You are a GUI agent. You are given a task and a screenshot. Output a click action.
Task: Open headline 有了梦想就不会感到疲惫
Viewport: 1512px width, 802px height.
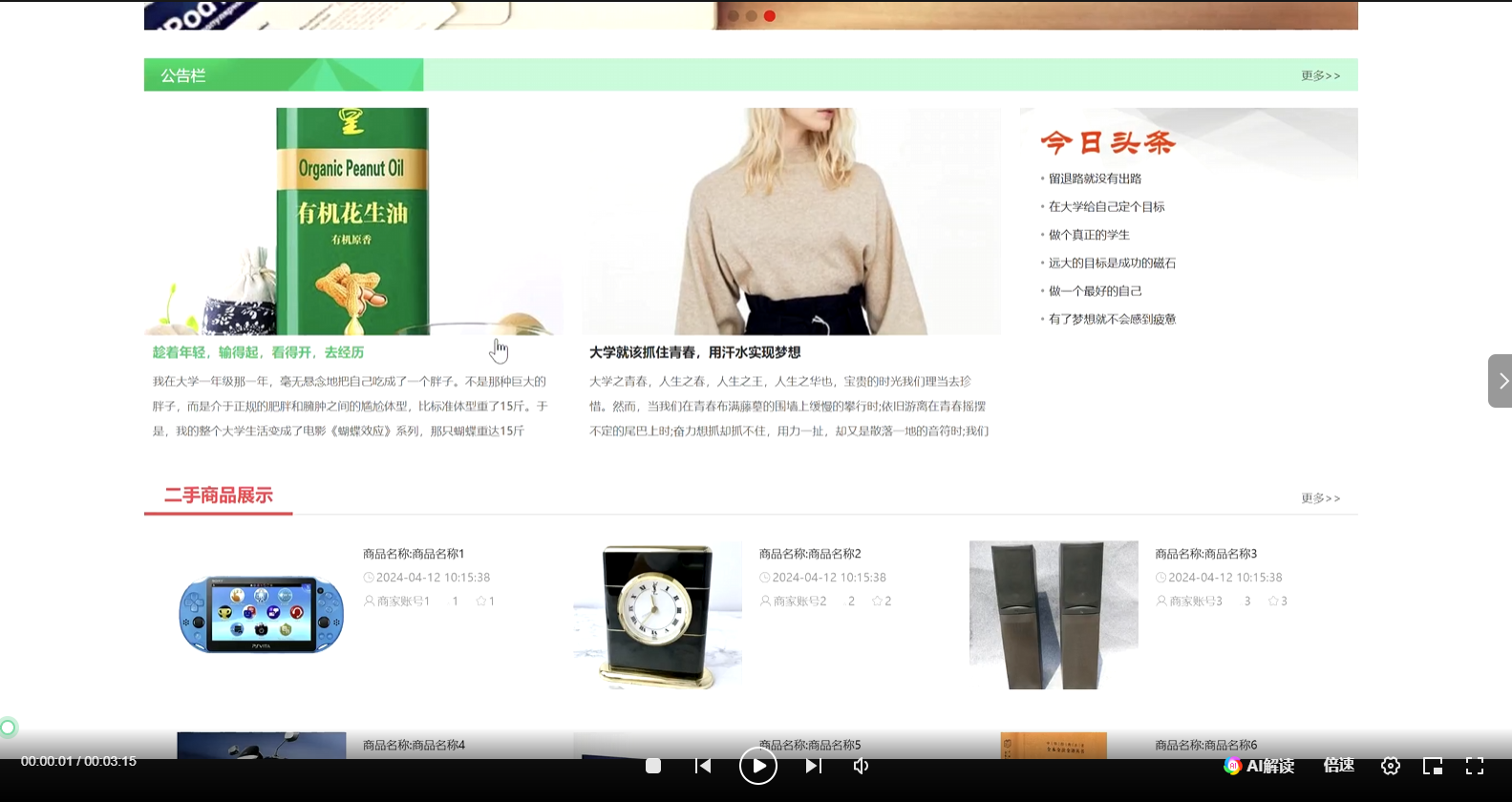[x=1113, y=319]
